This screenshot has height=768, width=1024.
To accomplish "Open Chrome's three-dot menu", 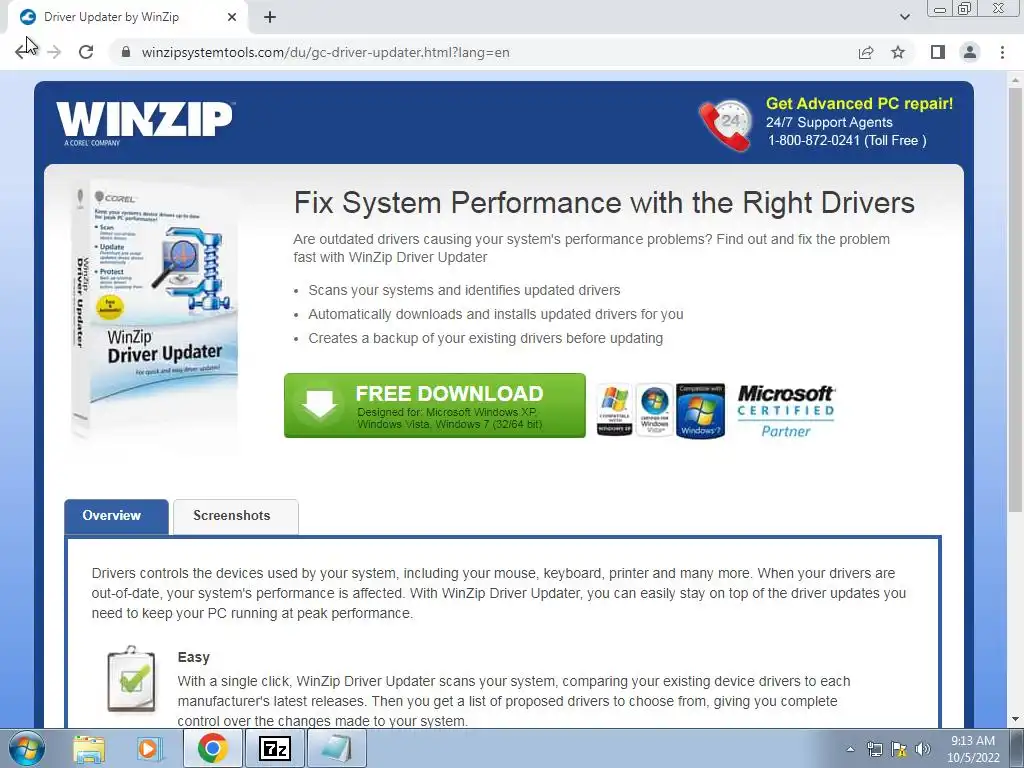I will pos(1002,52).
